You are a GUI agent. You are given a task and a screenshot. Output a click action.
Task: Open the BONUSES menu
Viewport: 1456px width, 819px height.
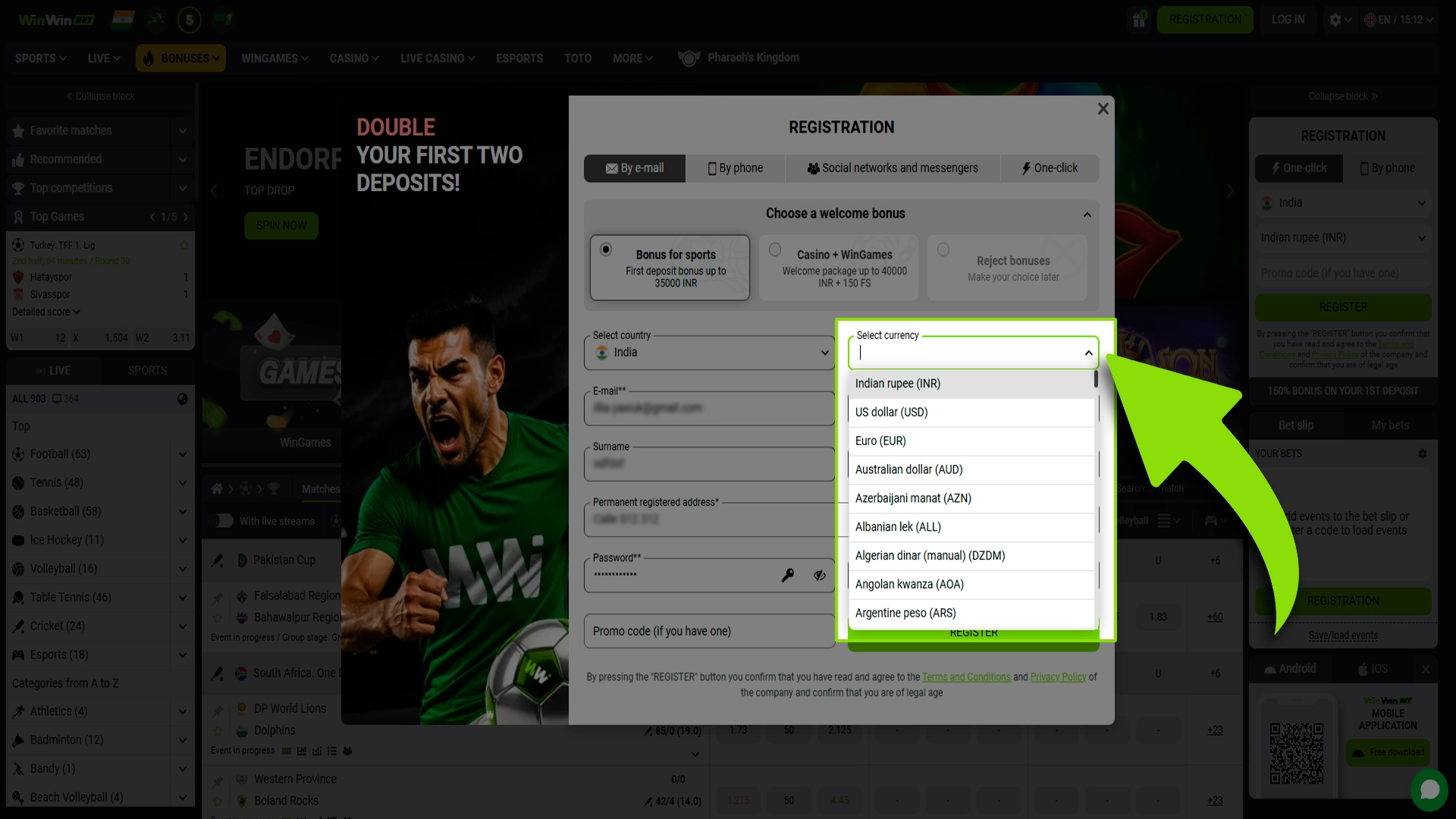click(180, 58)
